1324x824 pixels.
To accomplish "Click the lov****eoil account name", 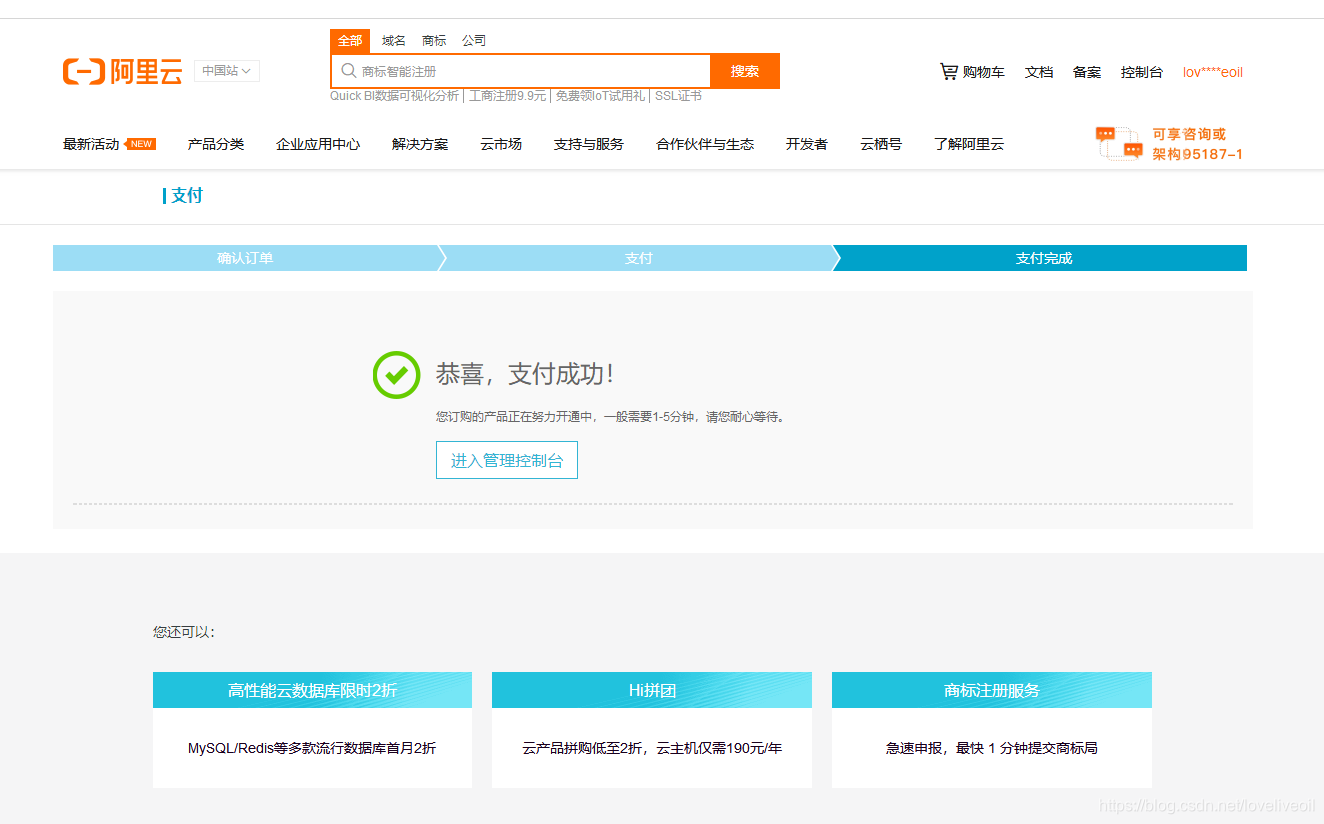I will (1213, 72).
